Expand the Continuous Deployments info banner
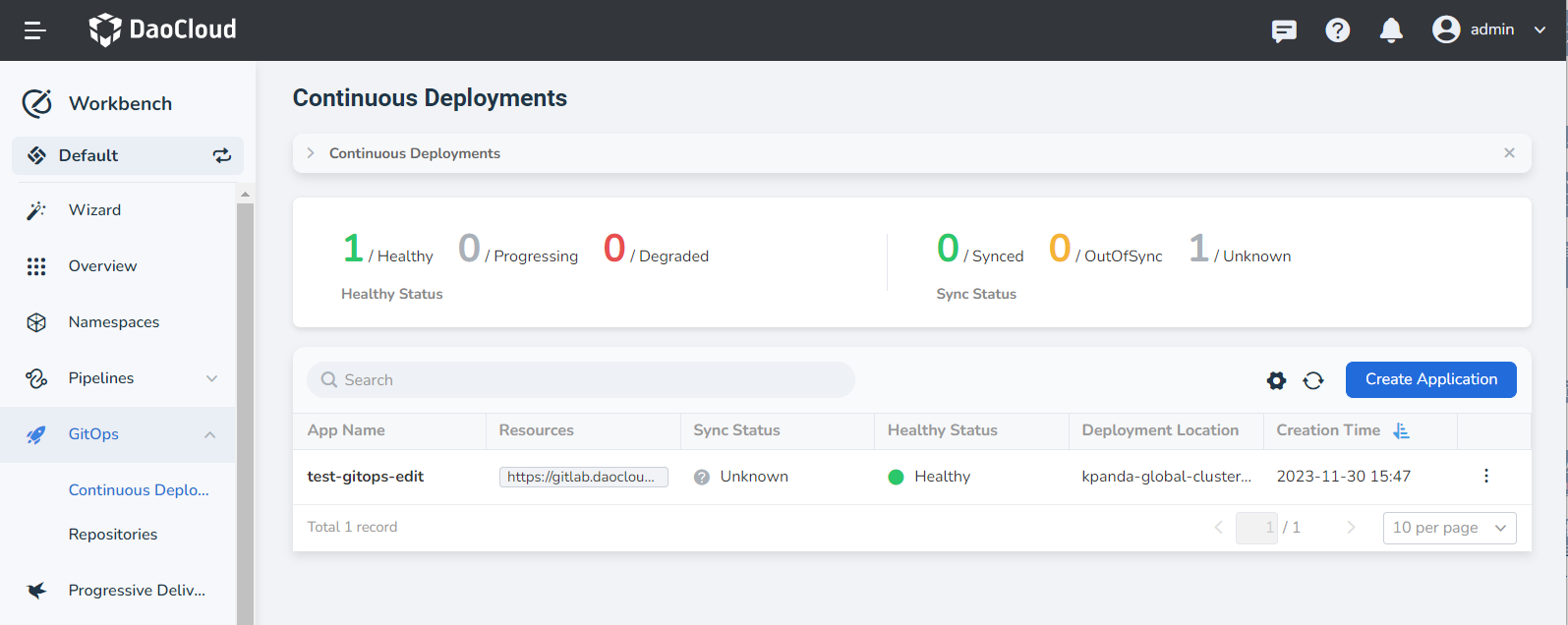 (x=311, y=153)
